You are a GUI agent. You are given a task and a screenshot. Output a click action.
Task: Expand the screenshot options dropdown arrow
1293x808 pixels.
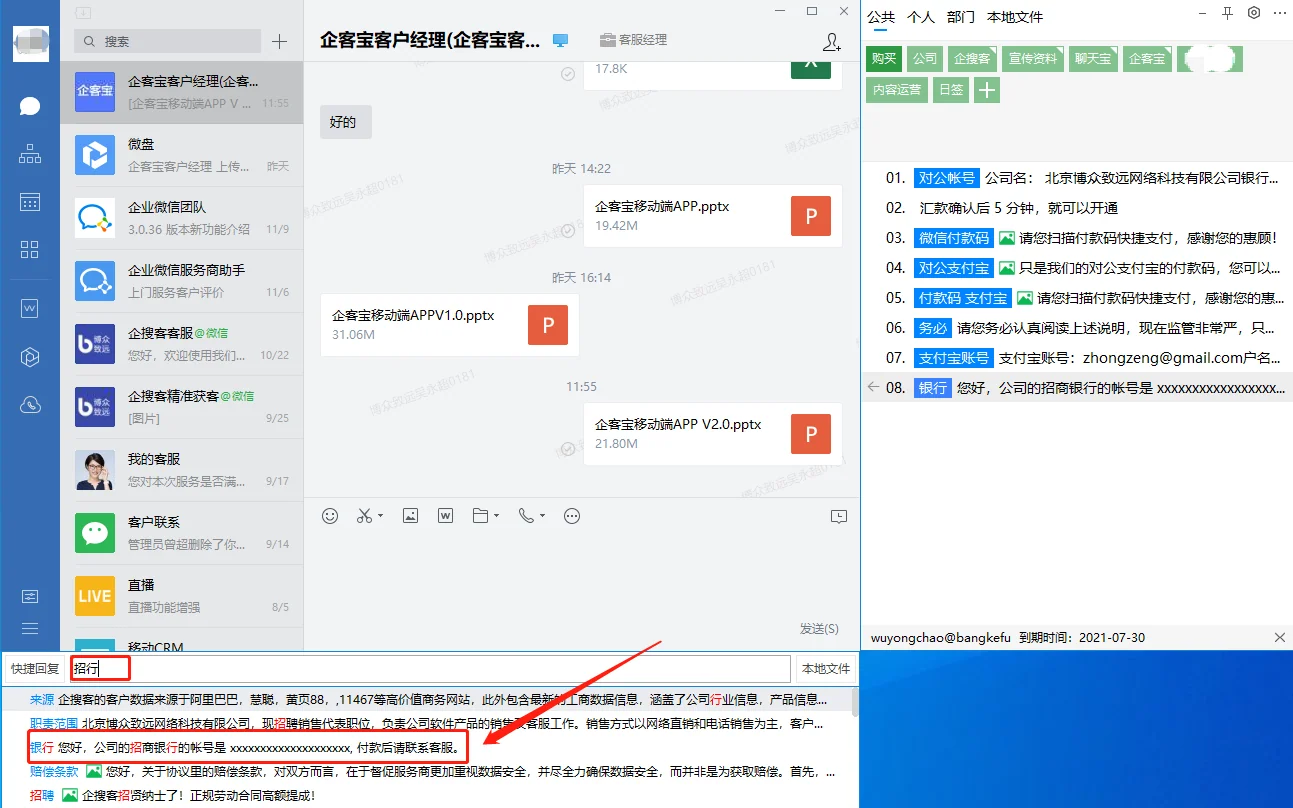point(380,516)
